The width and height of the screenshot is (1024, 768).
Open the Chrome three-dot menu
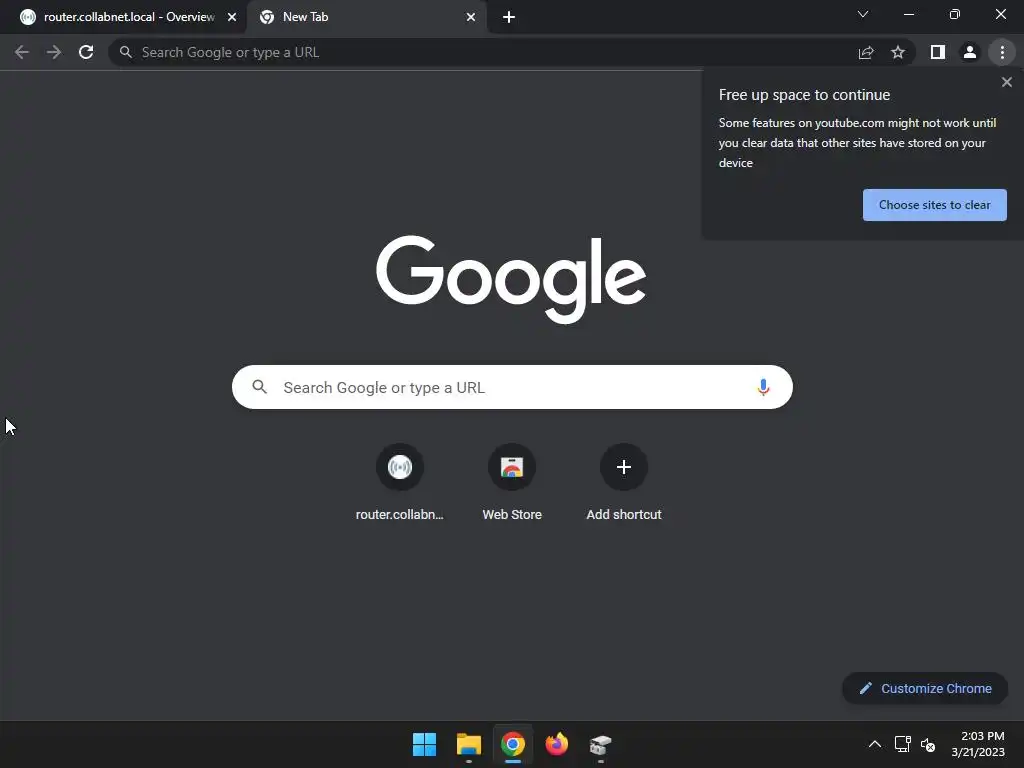[x=1002, y=52]
